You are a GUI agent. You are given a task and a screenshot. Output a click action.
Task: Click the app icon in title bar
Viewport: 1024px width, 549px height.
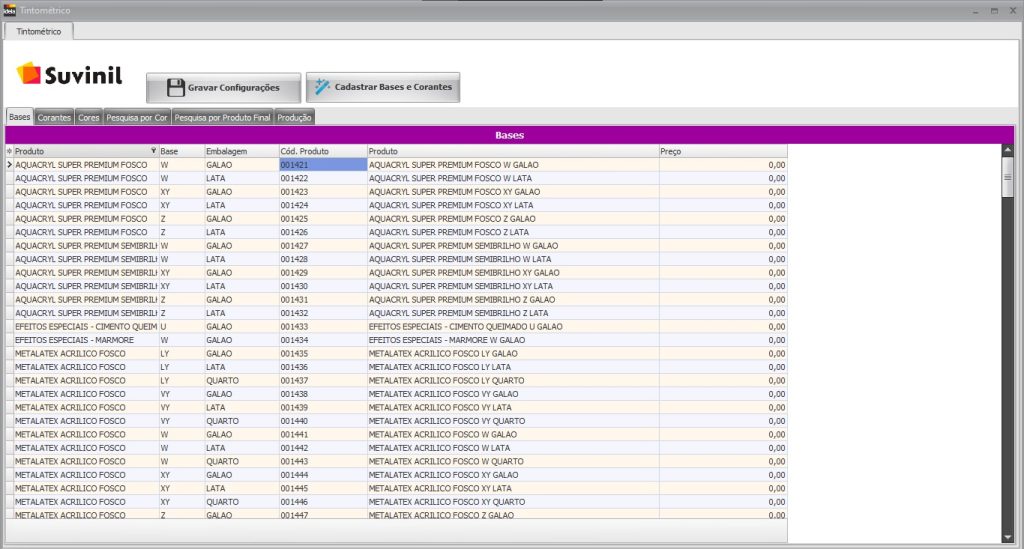click(9, 9)
